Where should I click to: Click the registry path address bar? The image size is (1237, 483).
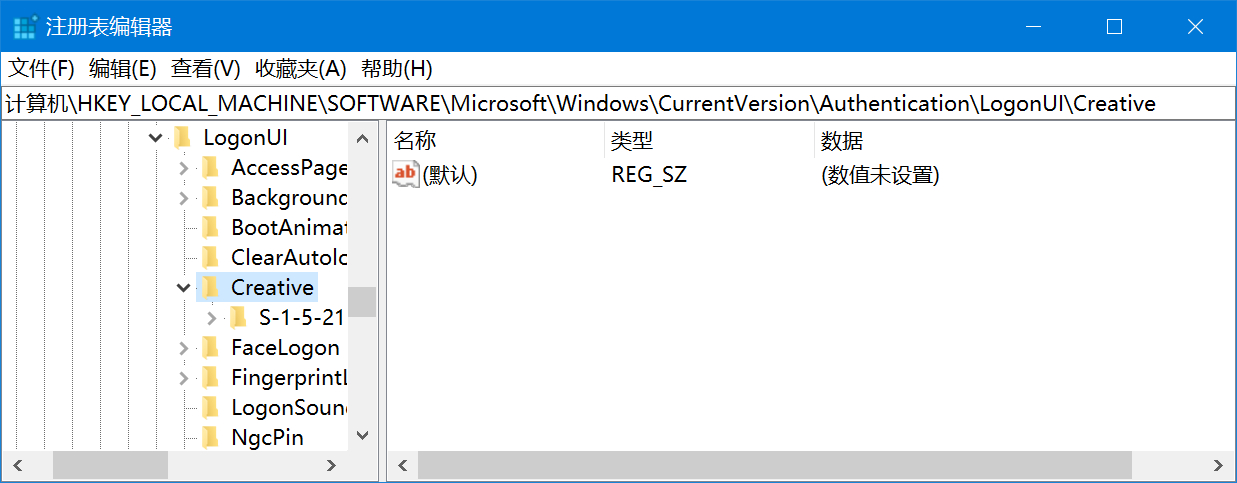pyautogui.click(x=618, y=103)
